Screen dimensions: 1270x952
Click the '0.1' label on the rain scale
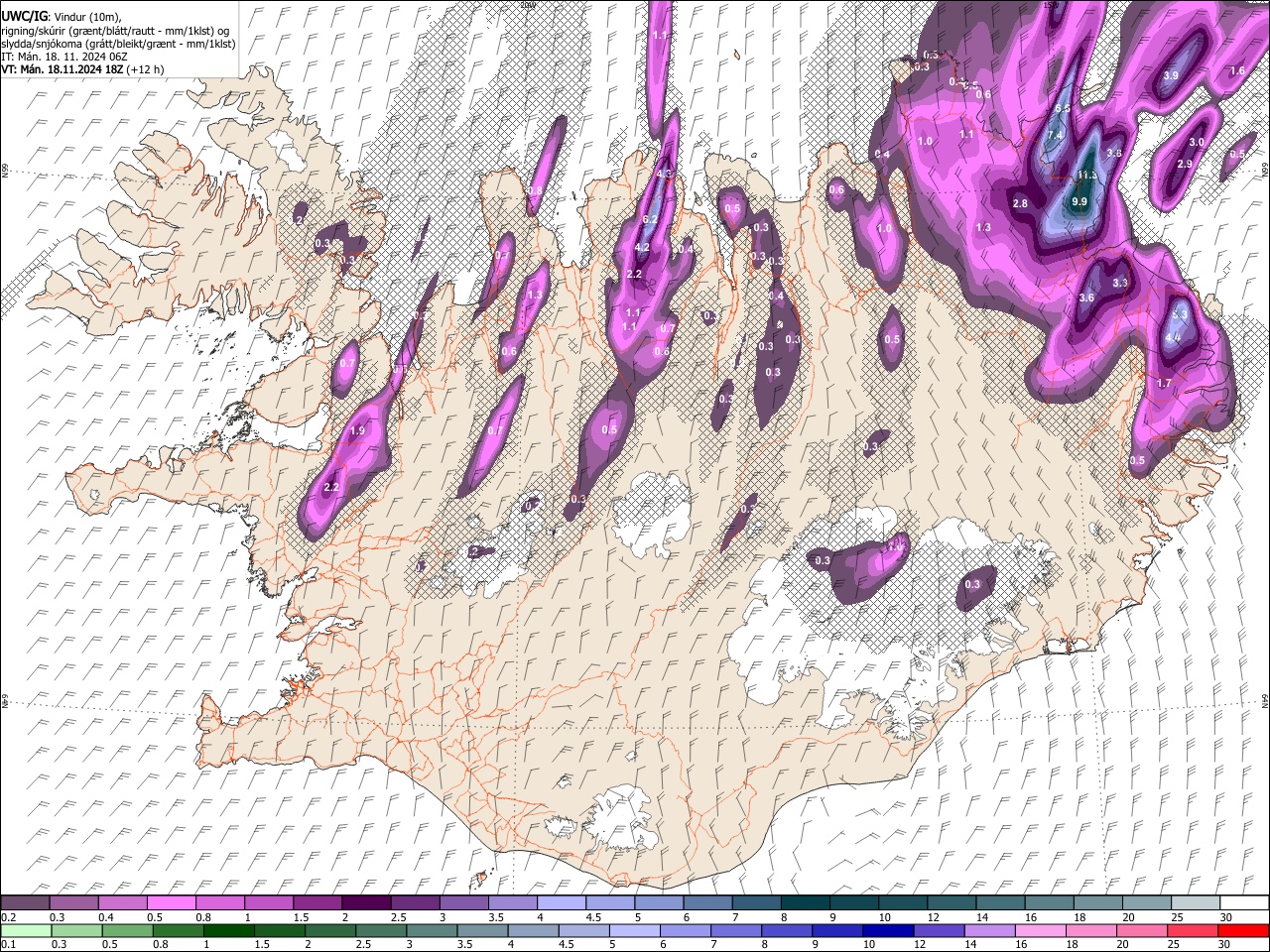(x=8, y=944)
